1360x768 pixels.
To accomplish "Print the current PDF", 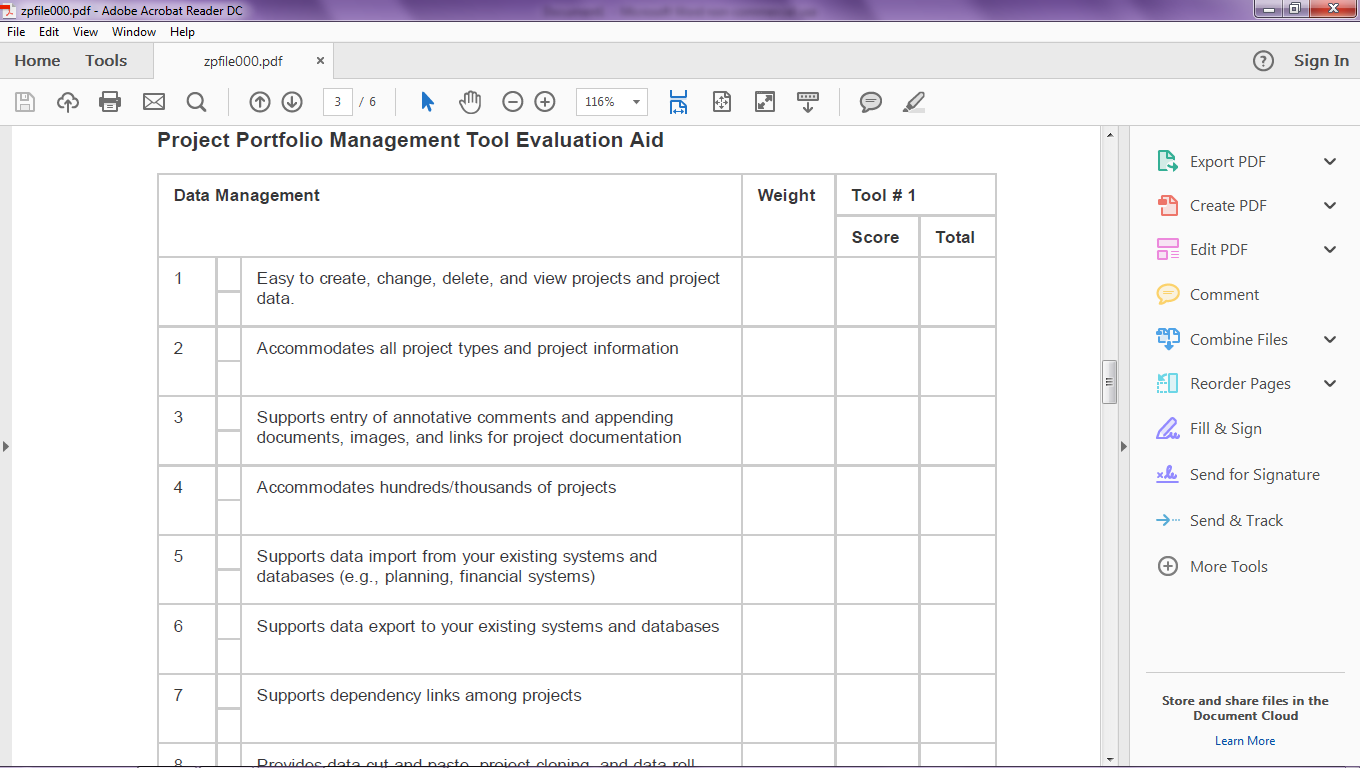I will tap(110, 101).
